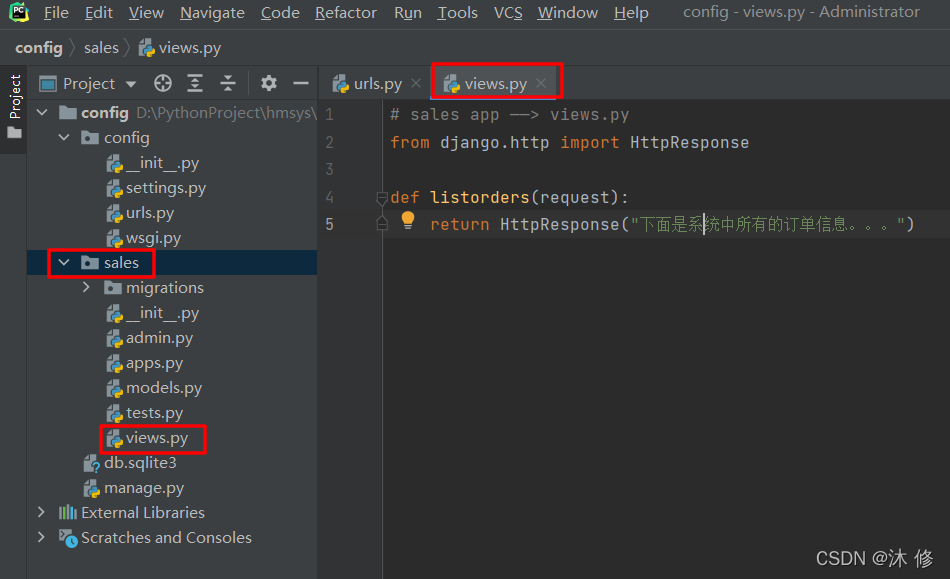The image size is (950, 579).
Task: Click config in the breadcrumb bar
Action: 39,48
